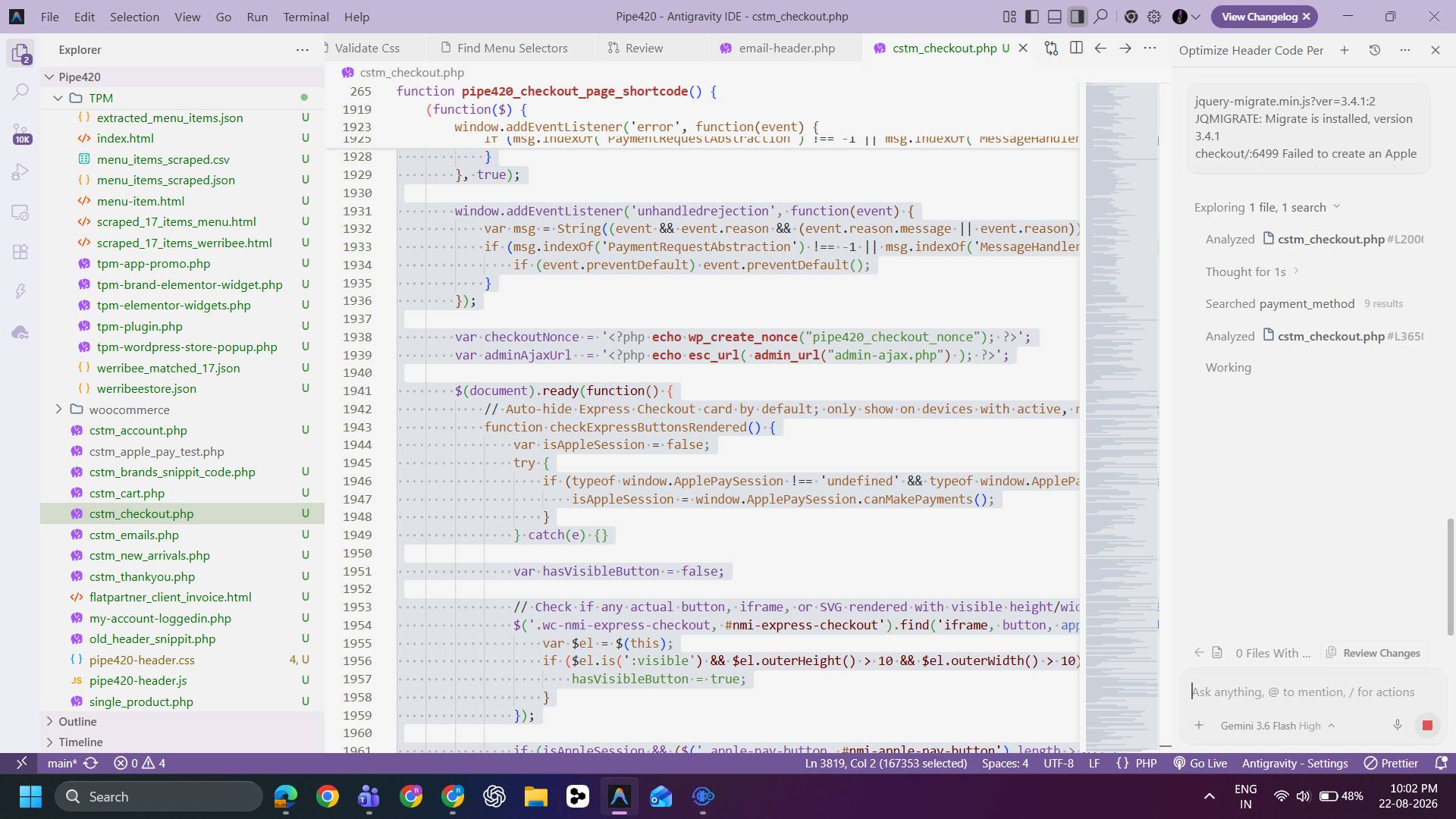Image resolution: width=1456 pixels, height=819 pixels.
Task: Click the Ask anything chat input
Action: pos(1304,692)
